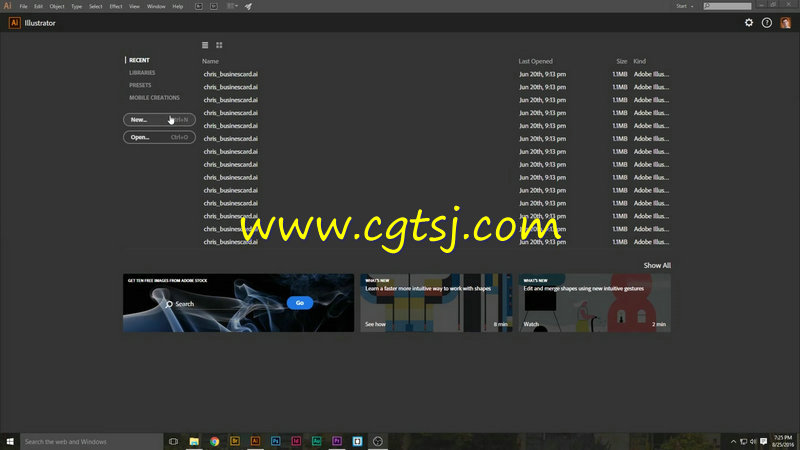Click the Open... file button
Screen dimensions: 800x450
coord(159,137)
